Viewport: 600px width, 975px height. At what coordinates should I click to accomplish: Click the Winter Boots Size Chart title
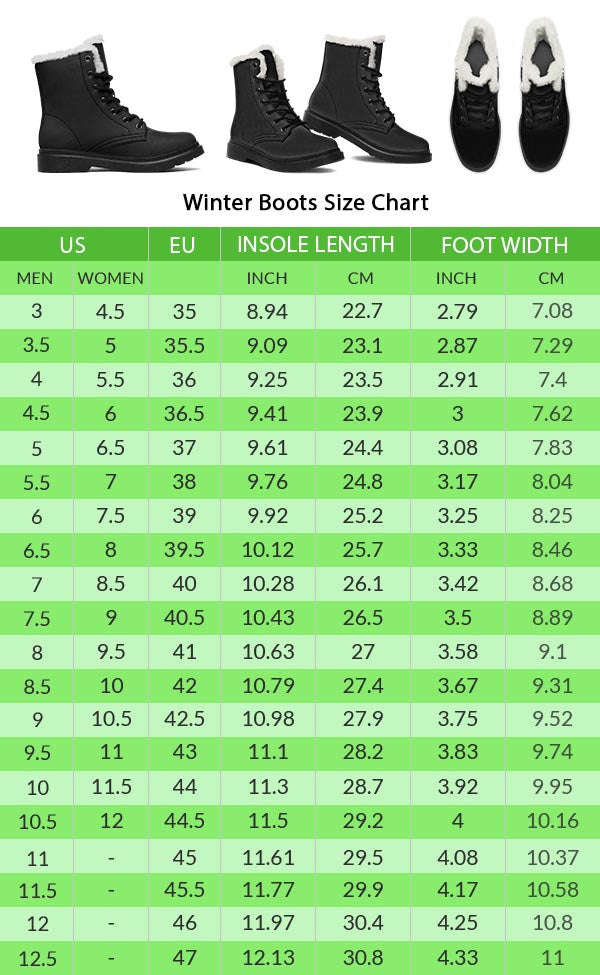tap(305, 202)
